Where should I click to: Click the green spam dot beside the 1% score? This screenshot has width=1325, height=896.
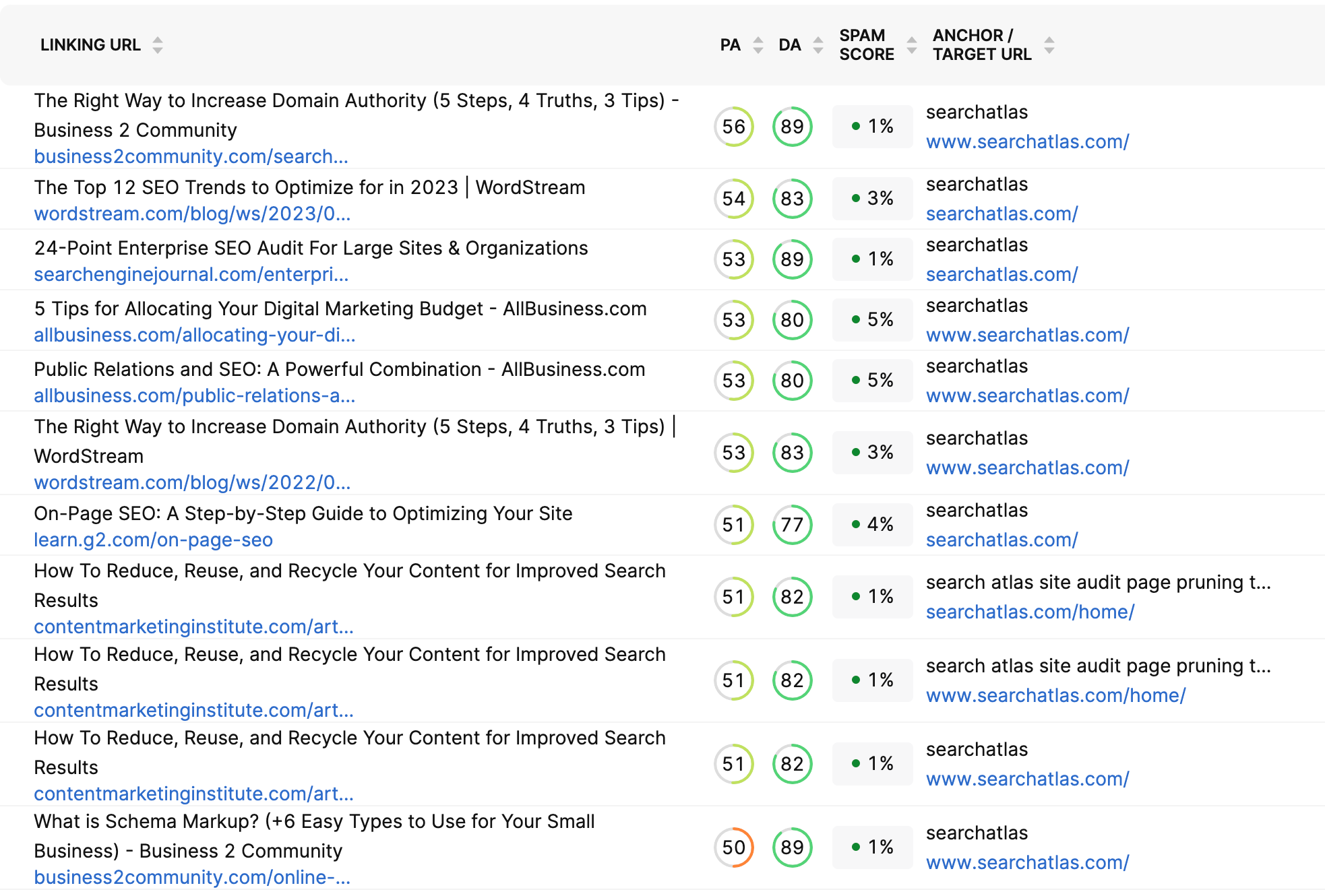click(857, 126)
